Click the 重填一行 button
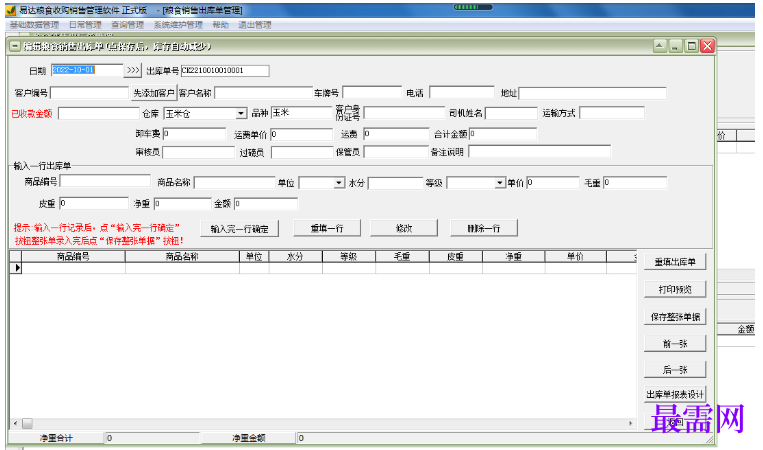 click(x=327, y=228)
